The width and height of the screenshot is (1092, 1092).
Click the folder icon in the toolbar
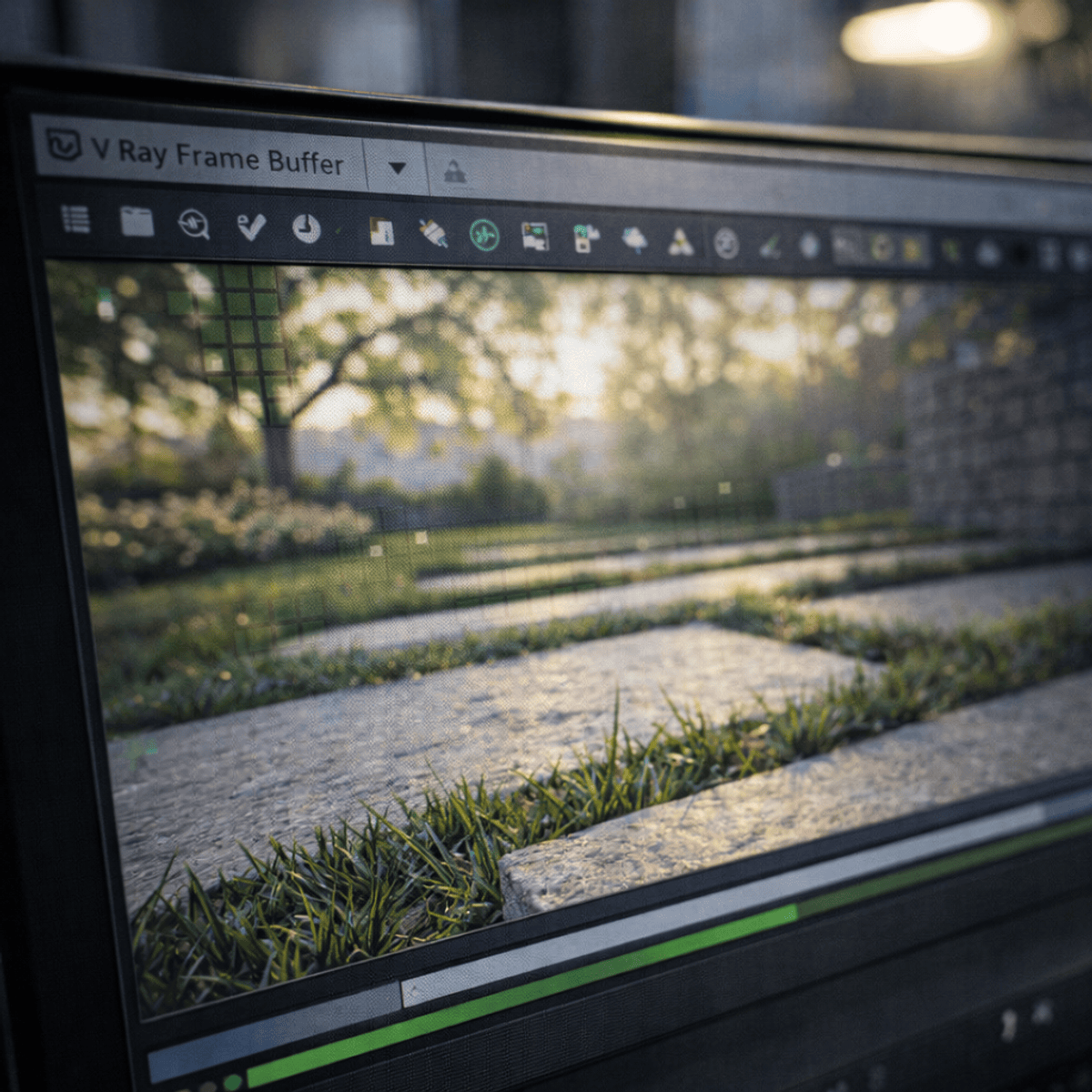tap(136, 221)
